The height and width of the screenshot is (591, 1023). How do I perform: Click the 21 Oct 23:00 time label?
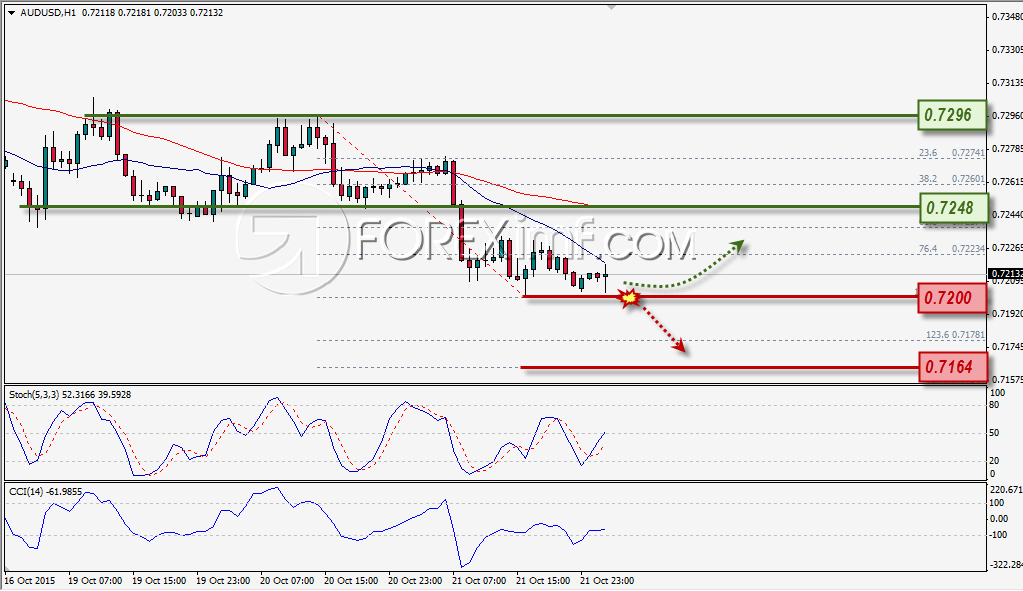[607, 581]
